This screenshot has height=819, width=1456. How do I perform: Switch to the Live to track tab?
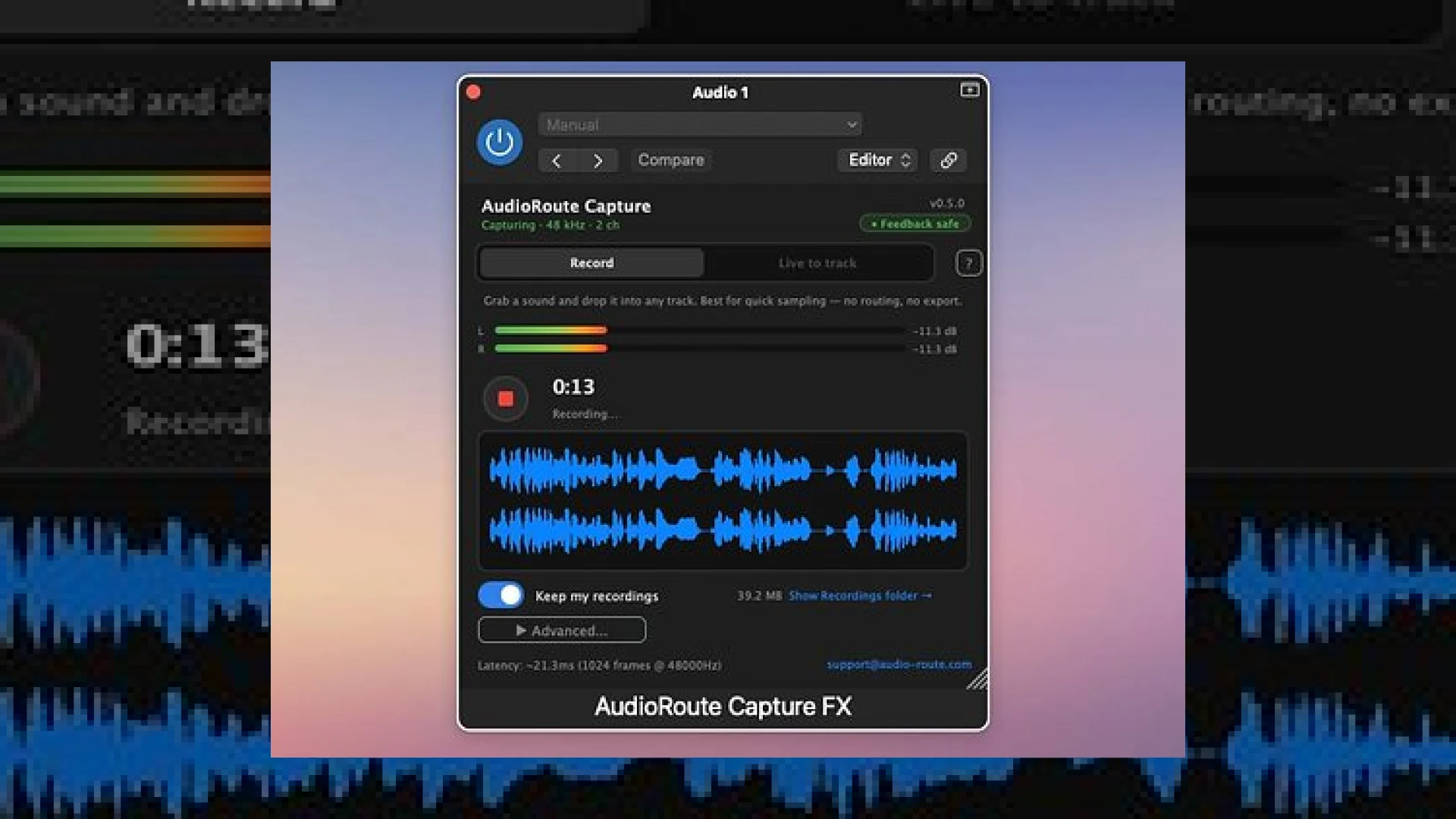click(x=817, y=263)
